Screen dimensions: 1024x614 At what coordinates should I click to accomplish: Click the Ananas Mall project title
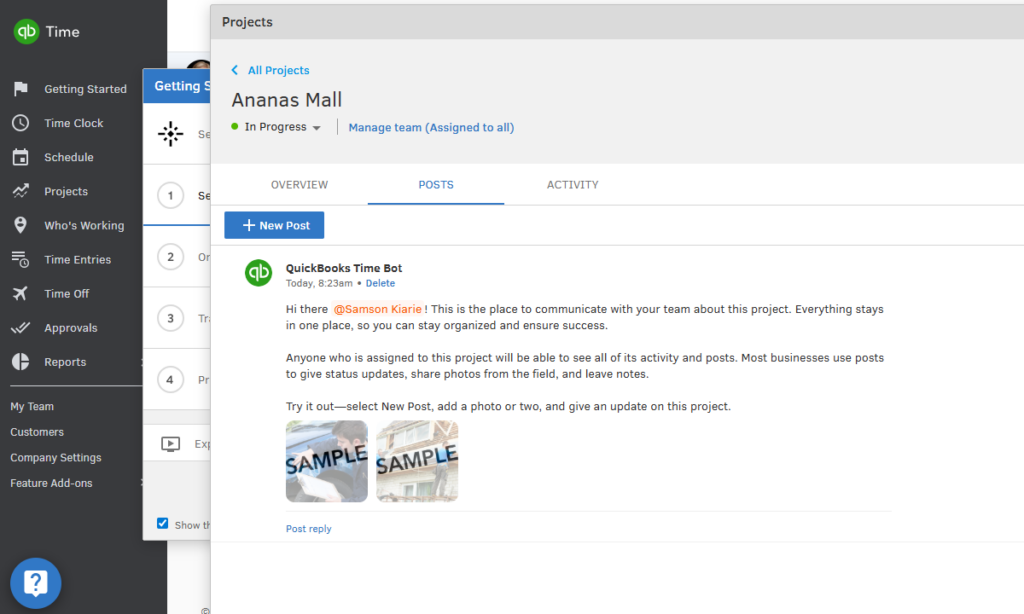click(x=287, y=99)
